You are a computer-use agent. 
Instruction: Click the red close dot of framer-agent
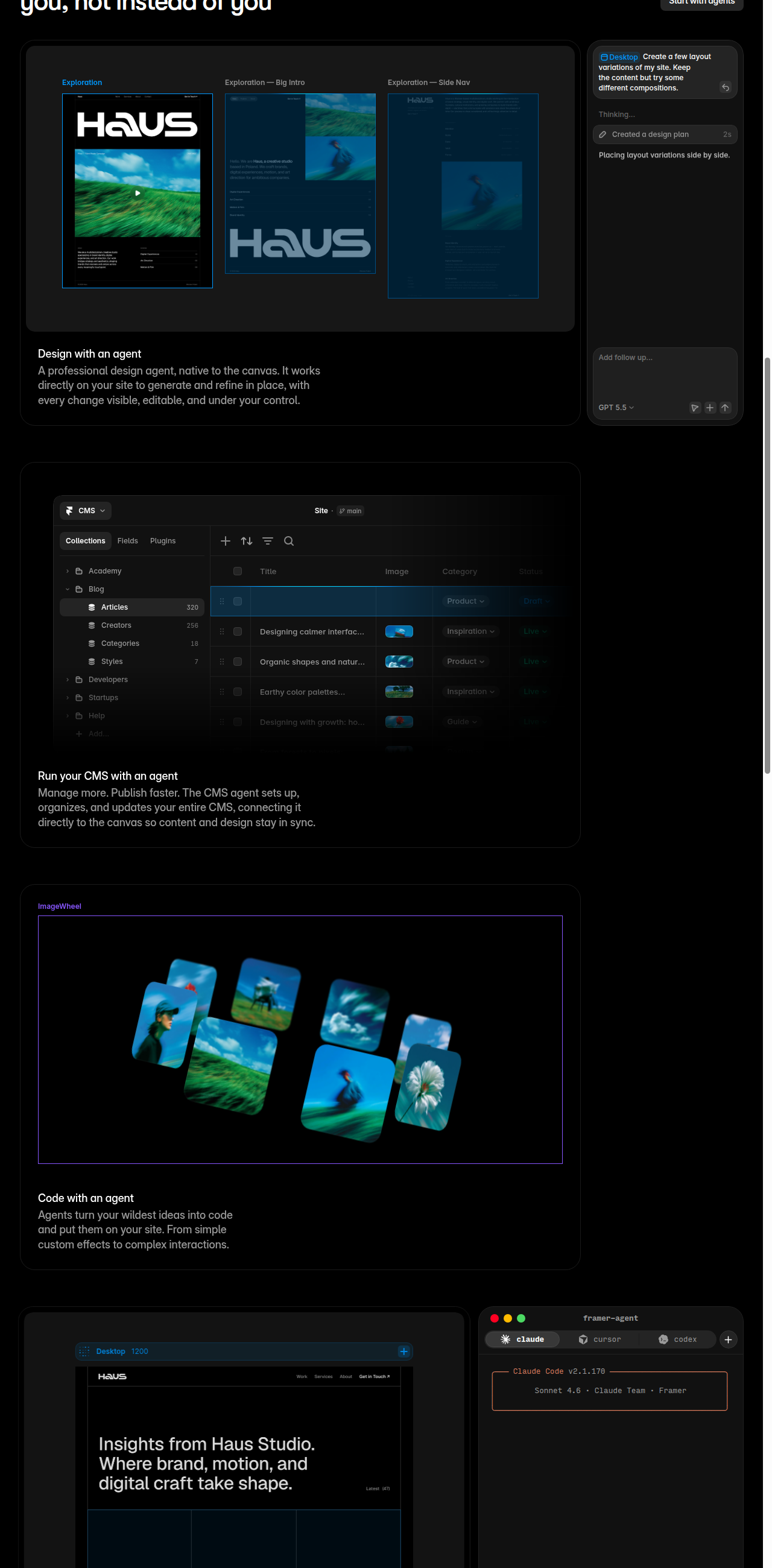click(495, 1318)
